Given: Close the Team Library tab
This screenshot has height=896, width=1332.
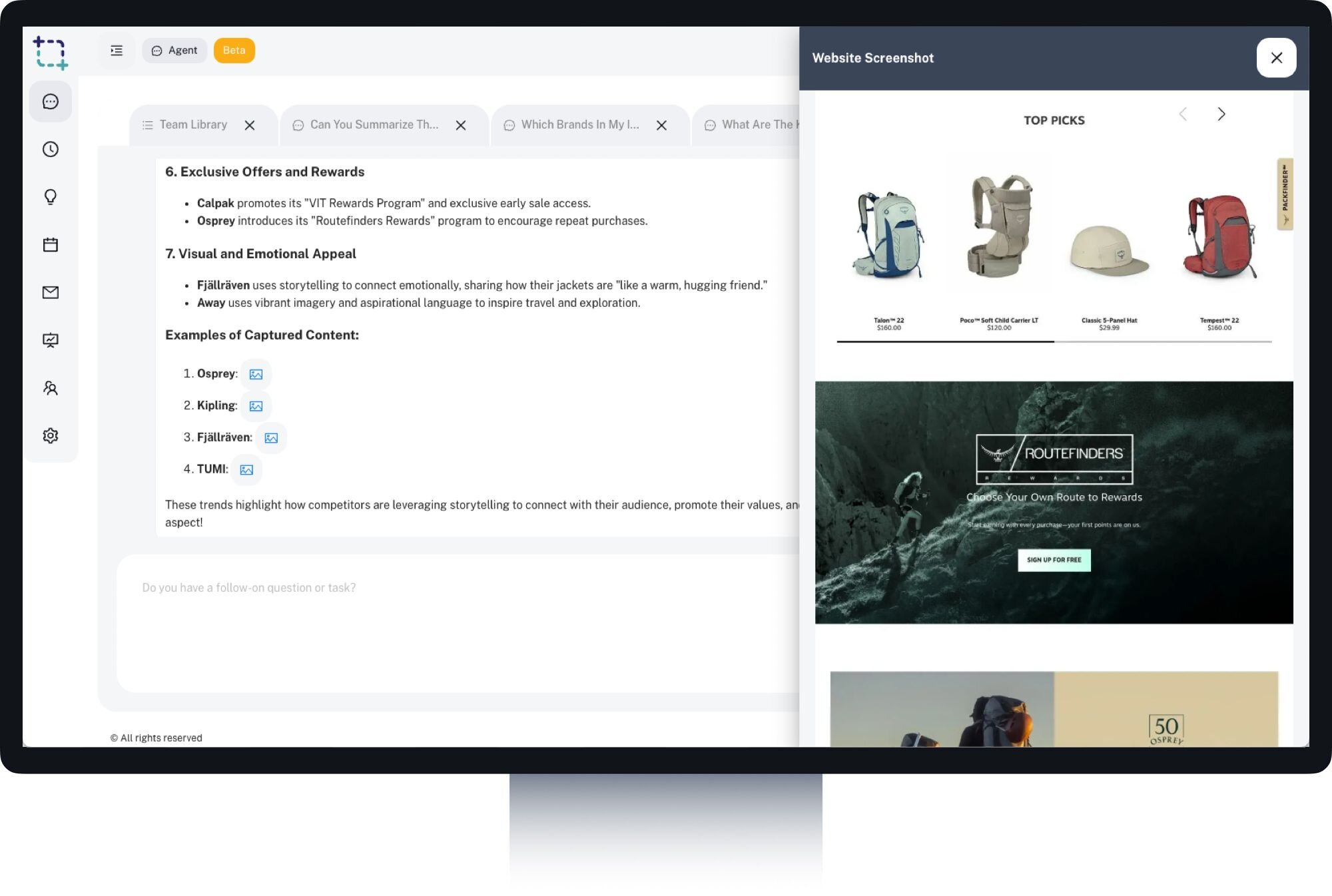Looking at the screenshot, I should pos(250,125).
